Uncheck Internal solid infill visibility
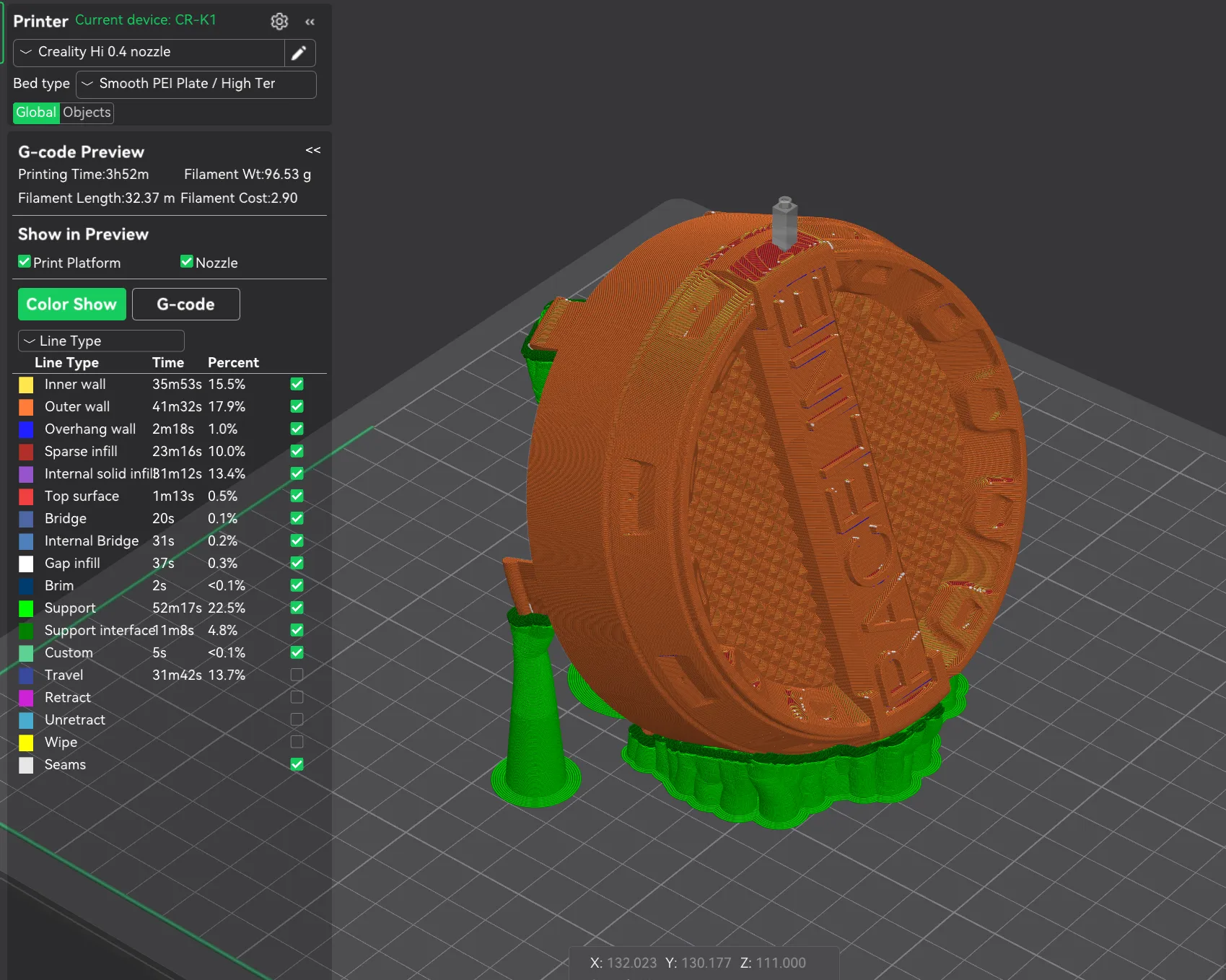Screen dimensions: 1226x980 click(297, 473)
